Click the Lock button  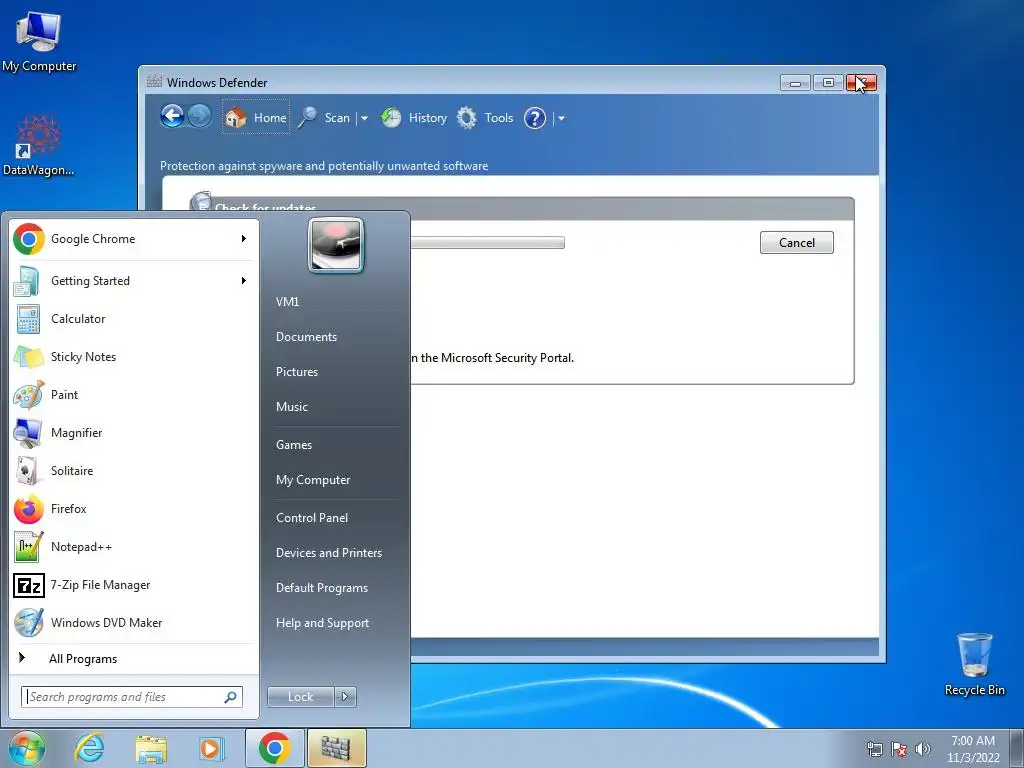click(x=300, y=697)
